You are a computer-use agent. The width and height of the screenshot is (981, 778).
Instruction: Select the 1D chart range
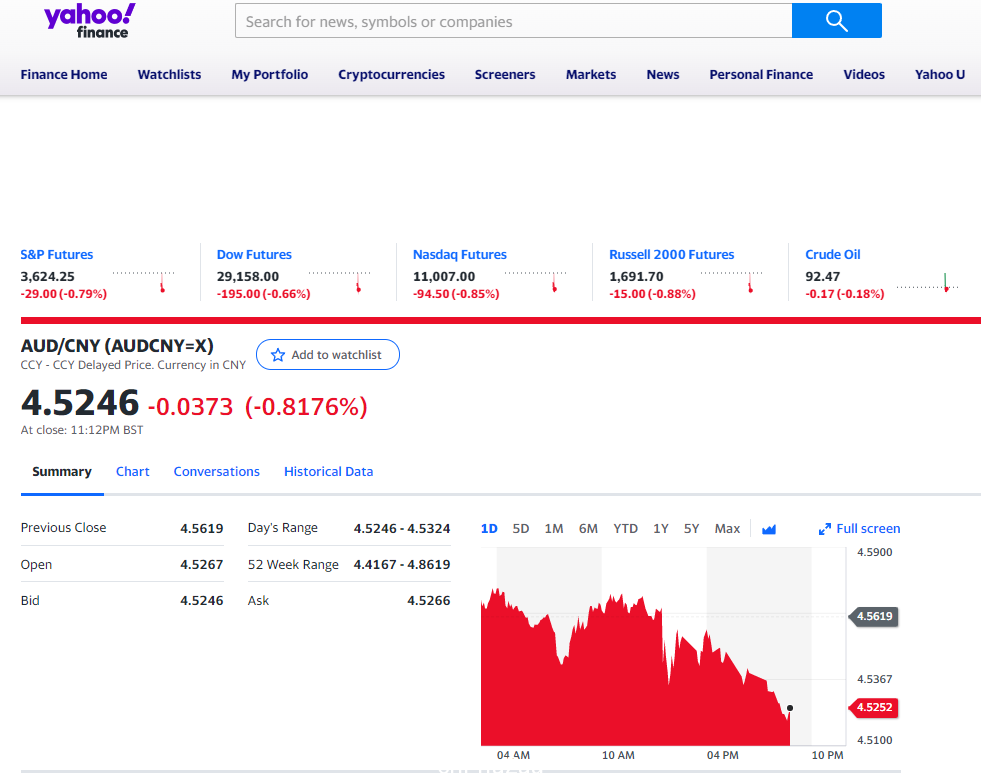click(x=489, y=529)
